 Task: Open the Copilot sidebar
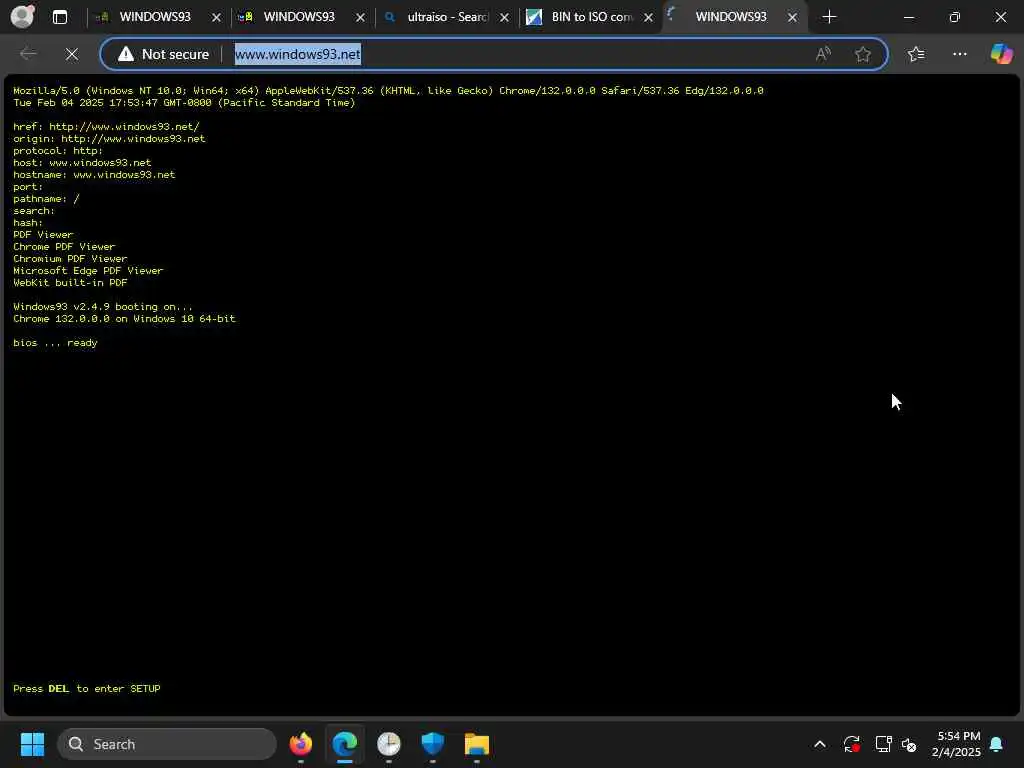click(1001, 54)
